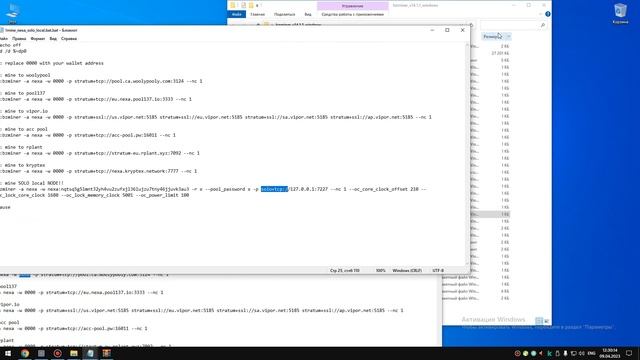Click the green 'k' tray icon
Screen dimensions: 640x360
549,353
